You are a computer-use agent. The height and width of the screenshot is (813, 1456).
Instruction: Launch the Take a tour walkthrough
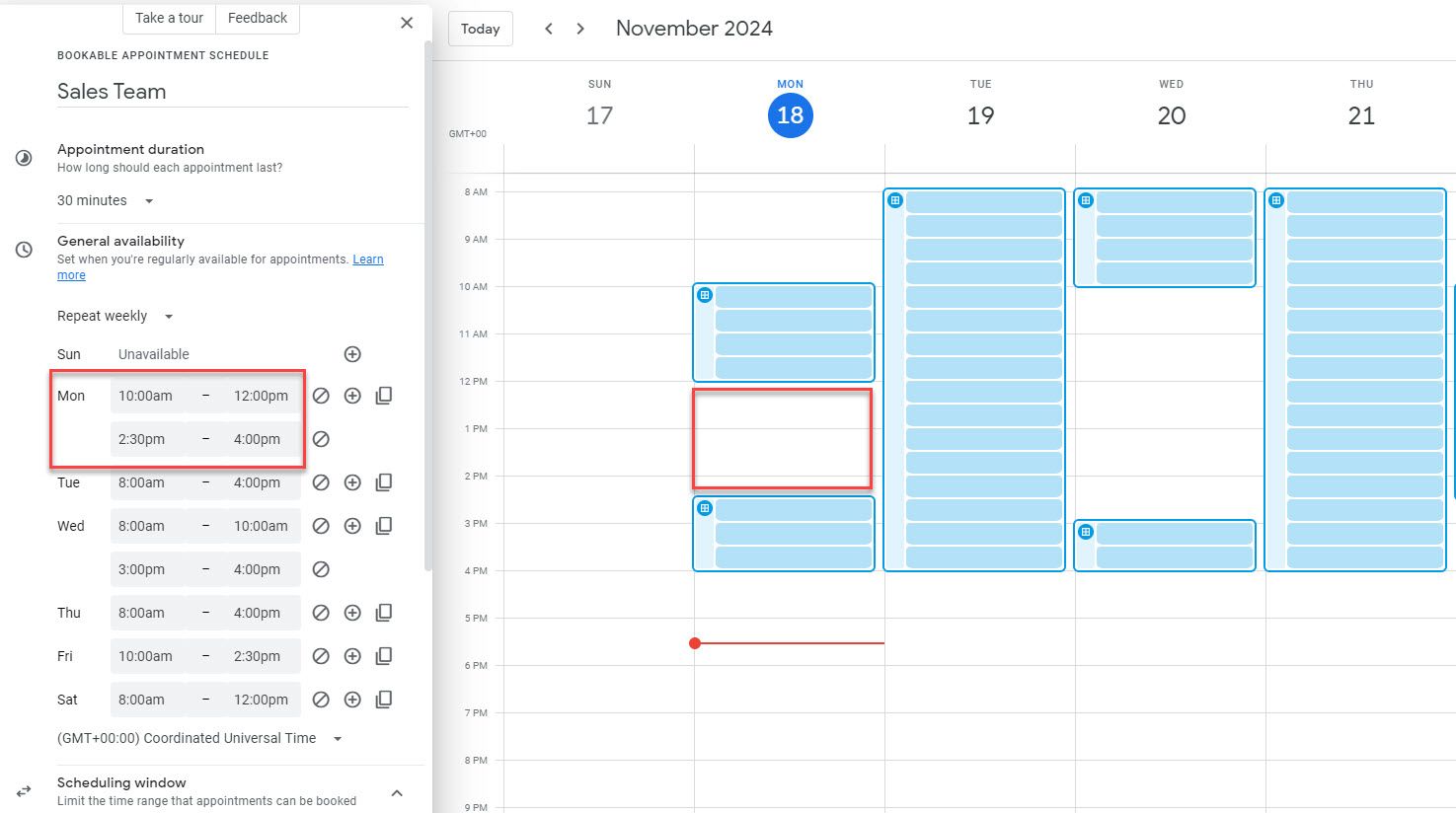coord(168,18)
